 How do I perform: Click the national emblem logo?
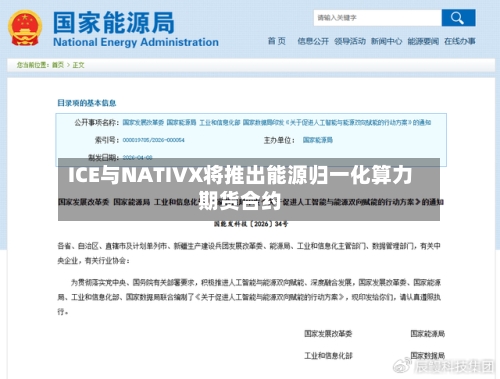click(25, 28)
